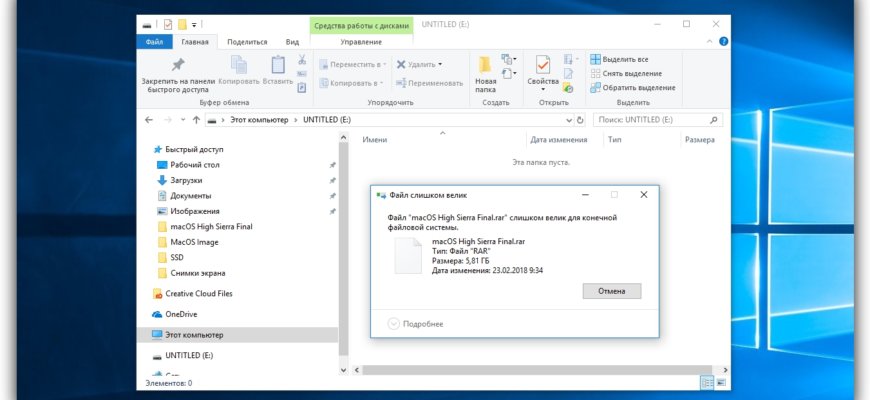870x400 pixels.
Task: Sort by the Имени column header
Action: tap(375, 140)
